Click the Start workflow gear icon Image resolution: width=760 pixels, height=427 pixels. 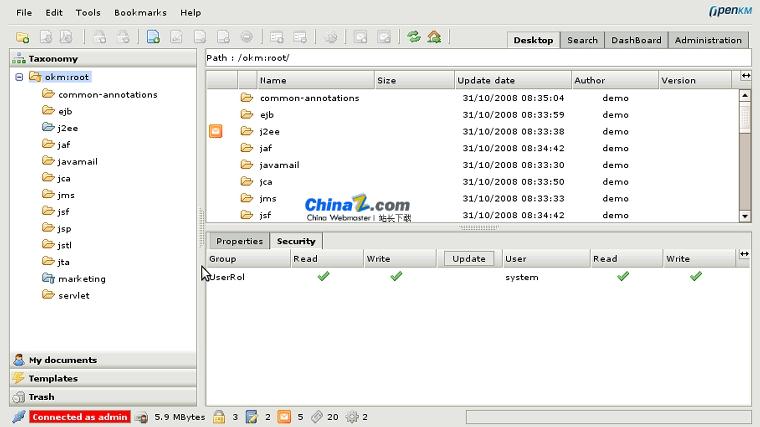click(331, 37)
